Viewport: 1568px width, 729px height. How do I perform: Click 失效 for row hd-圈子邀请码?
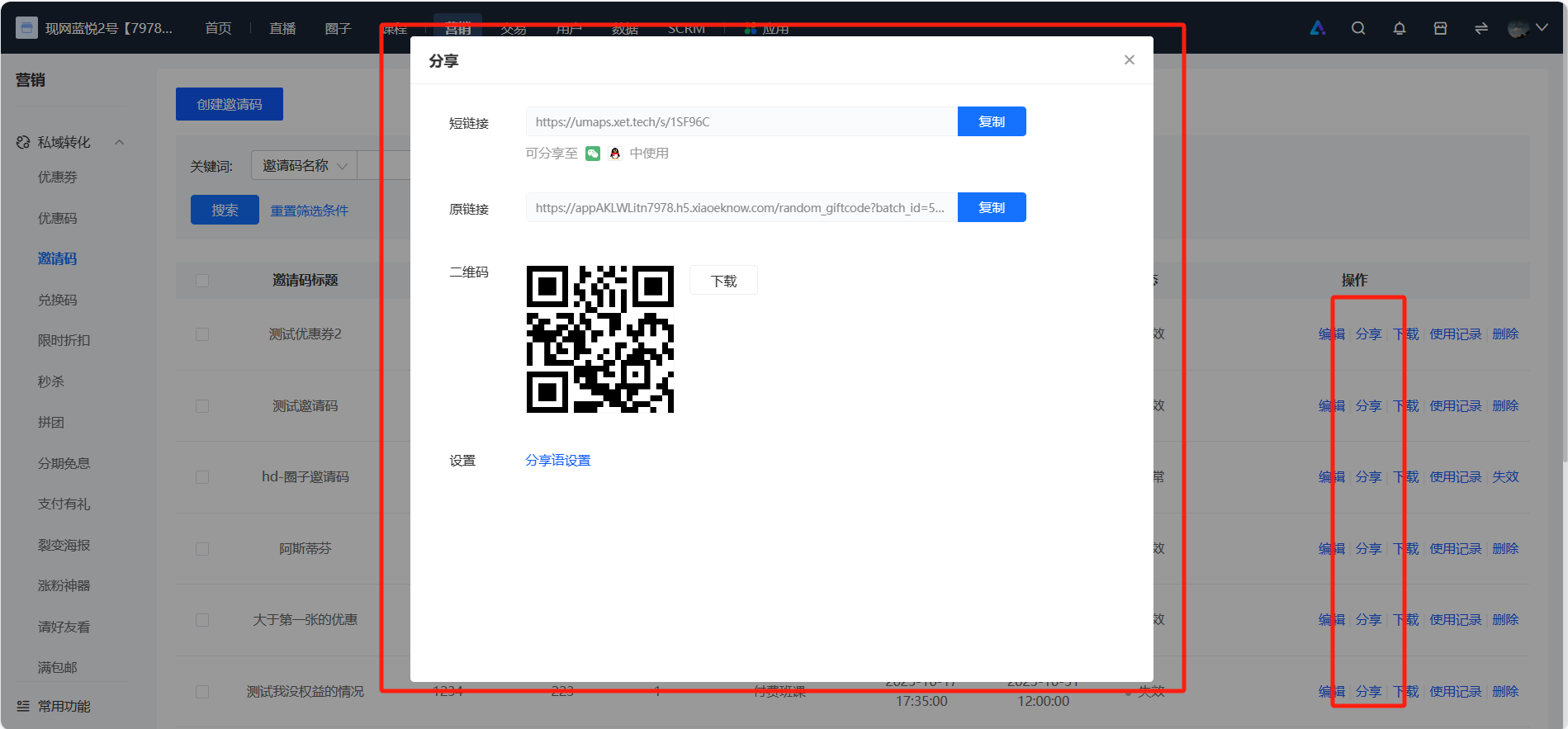pyautogui.click(x=1505, y=476)
